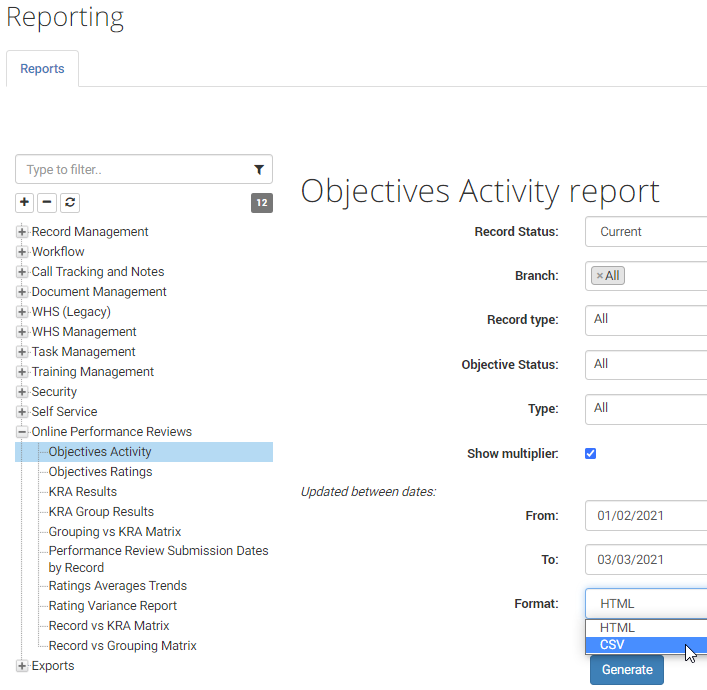This screenshot has width=707, height=690.
Task: Expand the Task Management node
Action: [x=22, y=352]
